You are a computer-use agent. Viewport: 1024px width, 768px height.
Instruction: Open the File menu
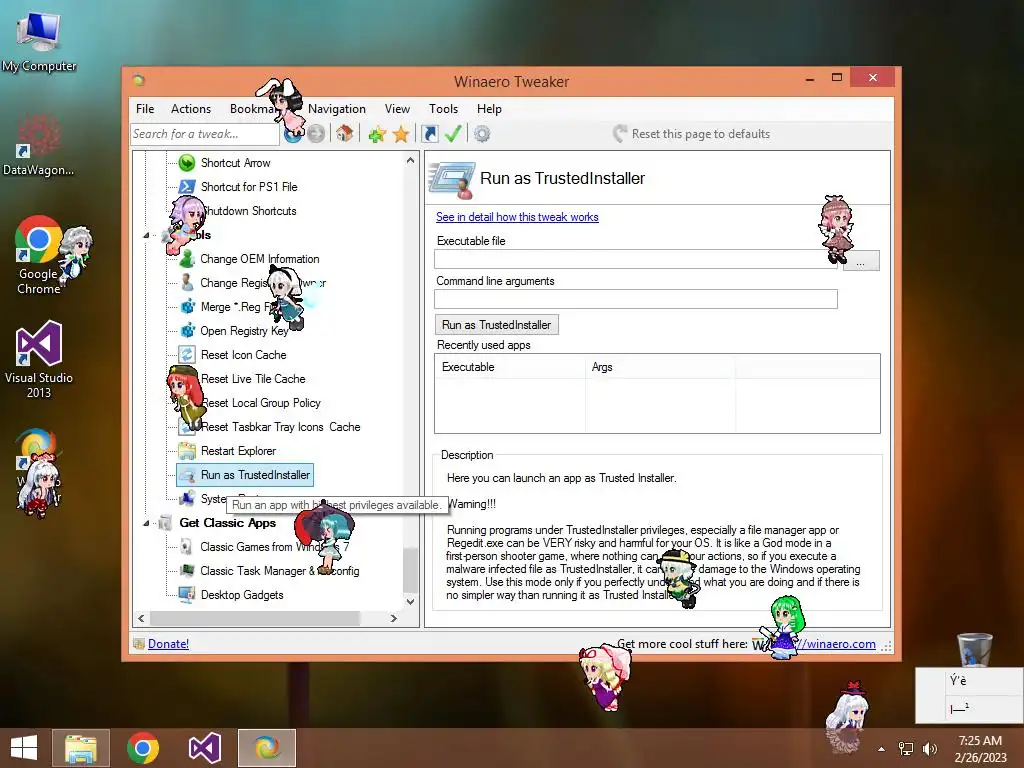coord(145,109)
